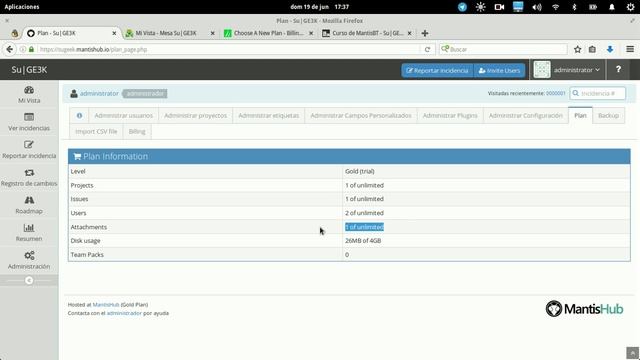This screenshot has height=360, width=640.
Task: Click administrador contact link in footer
Action: (x=124, y=313)
